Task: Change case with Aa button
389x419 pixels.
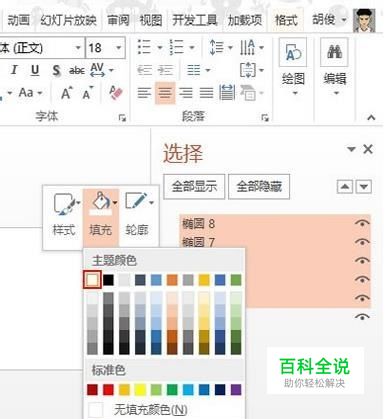Action: pos(31,93)
